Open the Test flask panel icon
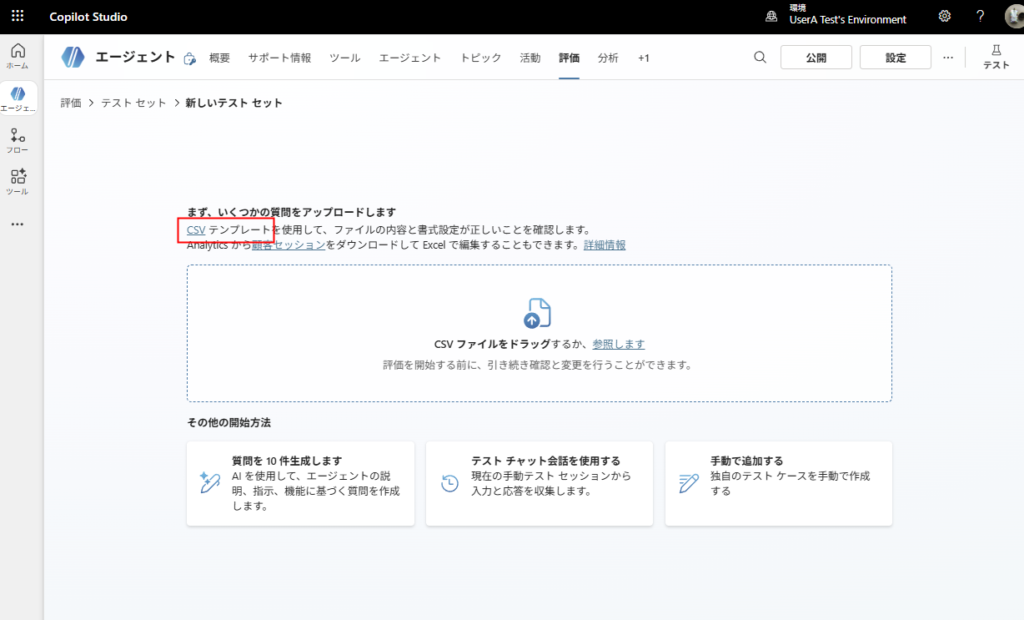 tap(996, 57)
